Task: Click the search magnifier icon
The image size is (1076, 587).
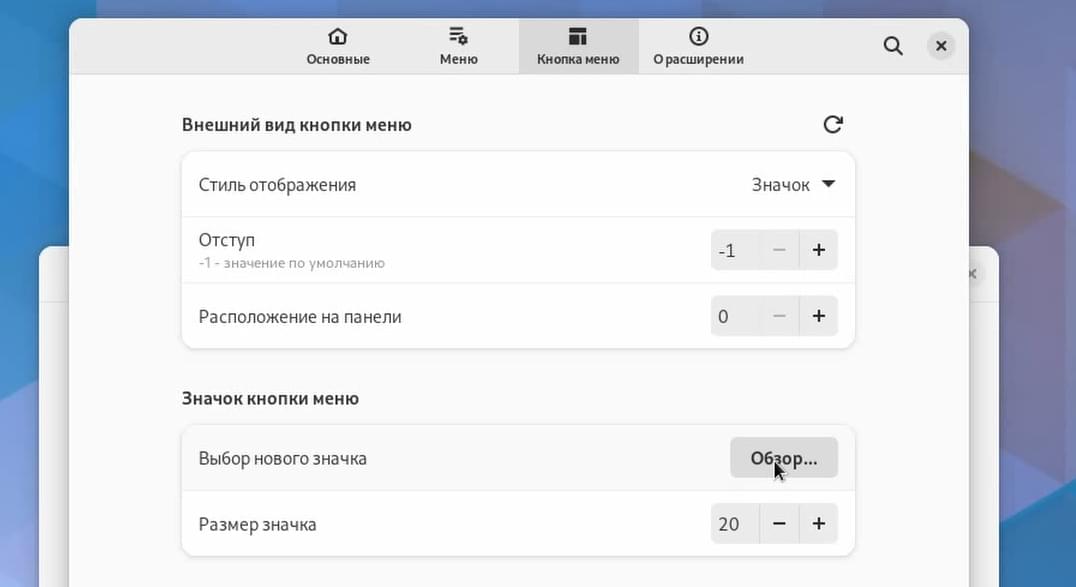Action: click(893, 46)
